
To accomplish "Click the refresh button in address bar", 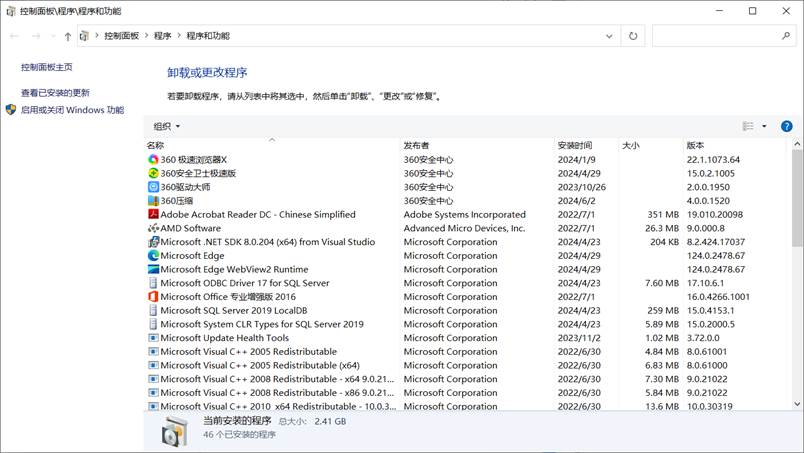I will [x=633, y=36].
